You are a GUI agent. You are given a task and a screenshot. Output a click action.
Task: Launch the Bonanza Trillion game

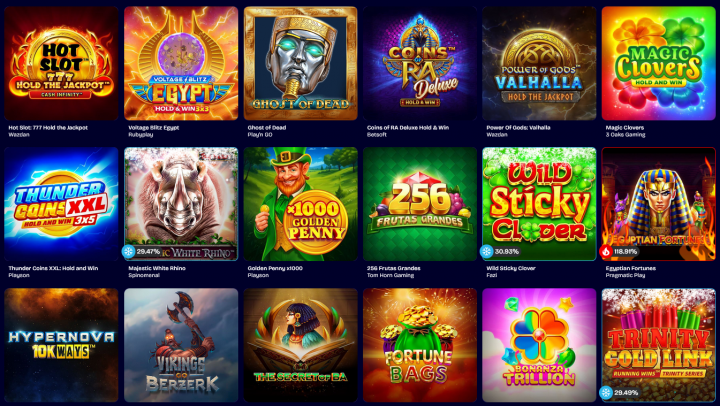[x=539, y=345]
